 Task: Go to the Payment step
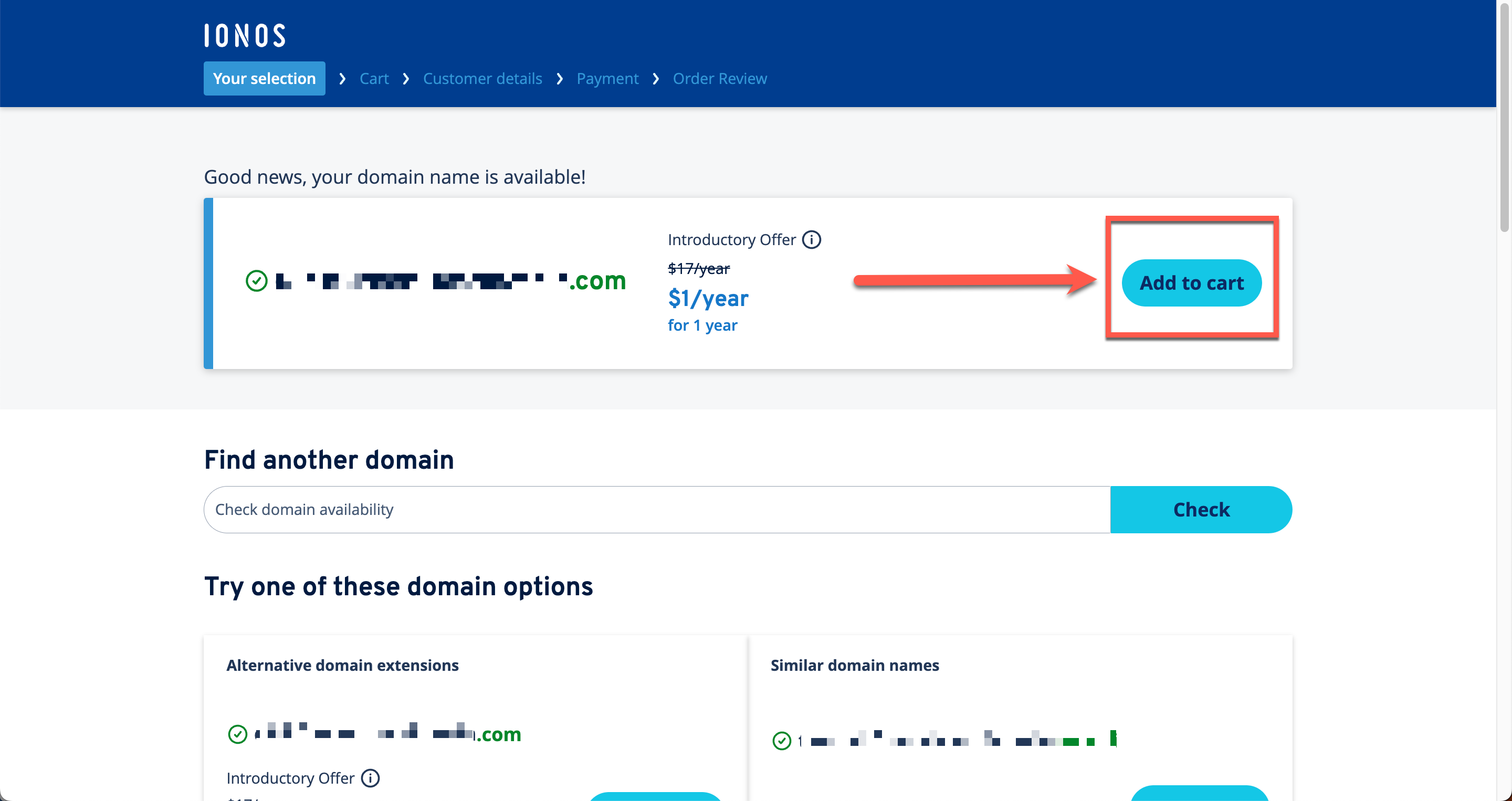click(607, 78)
